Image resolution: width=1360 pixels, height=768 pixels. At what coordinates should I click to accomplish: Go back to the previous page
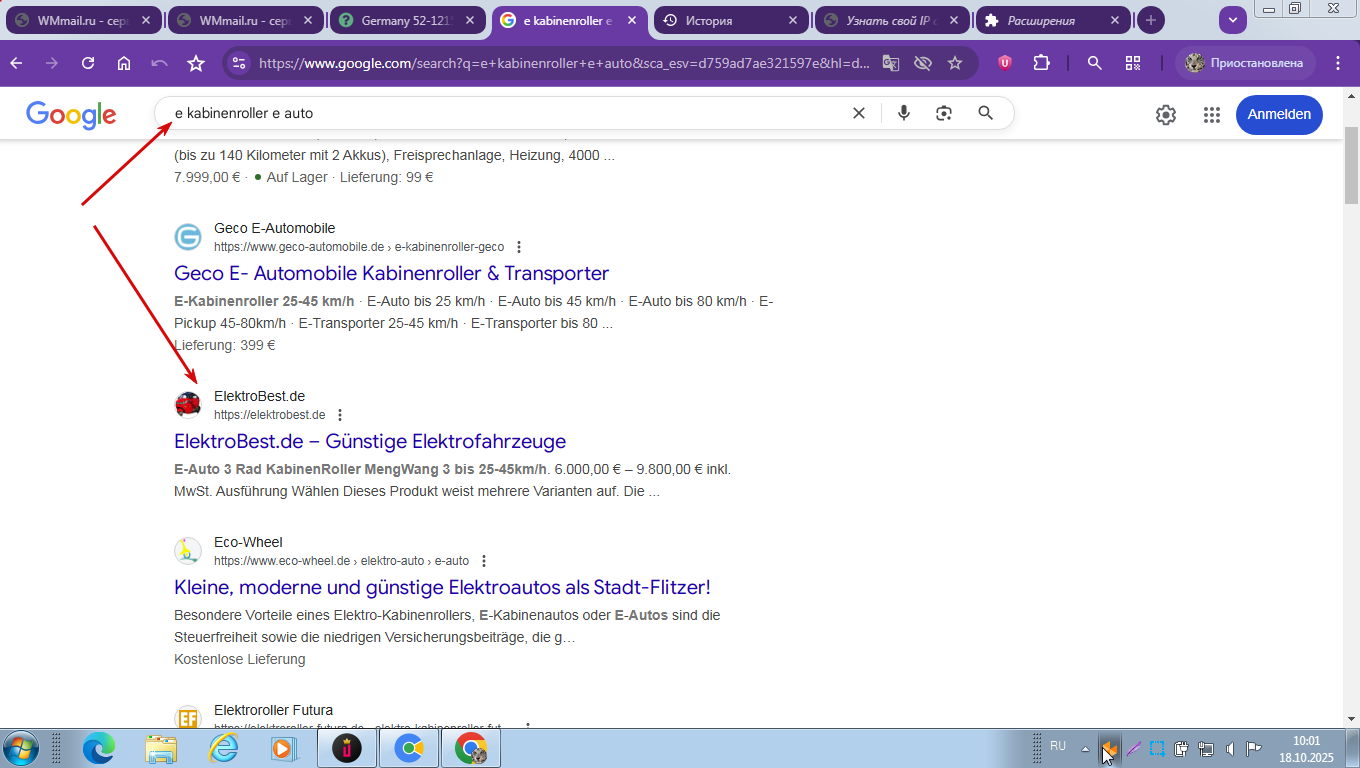pyautogui.click(x=17, y=63)
